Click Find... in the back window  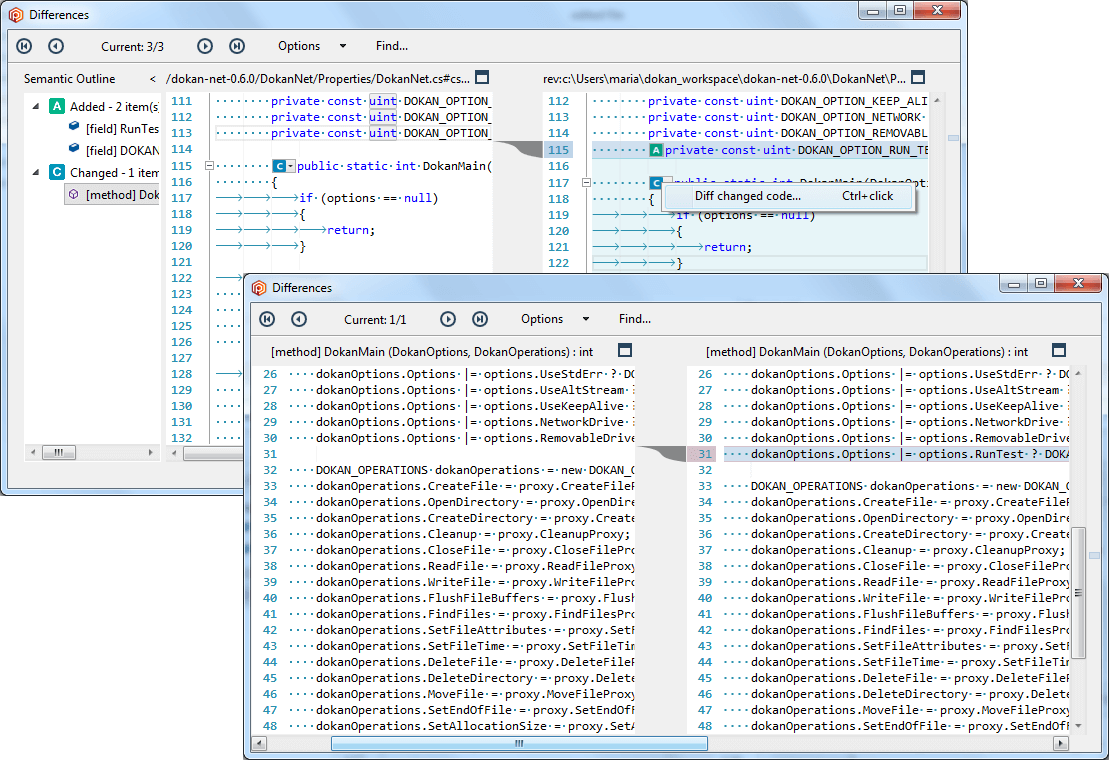point(392,46)
